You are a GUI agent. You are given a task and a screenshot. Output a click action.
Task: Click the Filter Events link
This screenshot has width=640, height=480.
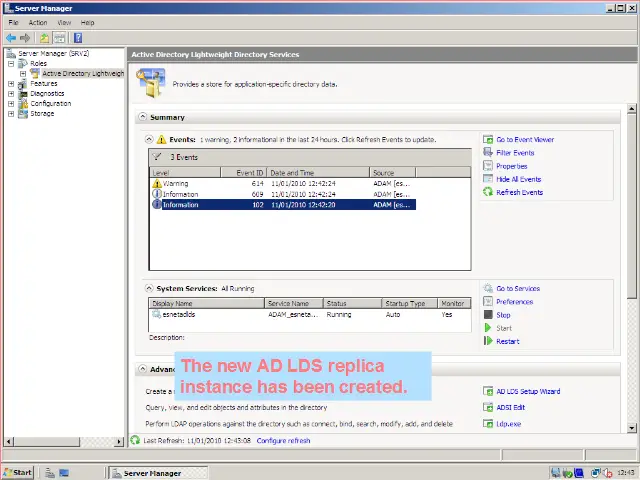coord(515,153)
